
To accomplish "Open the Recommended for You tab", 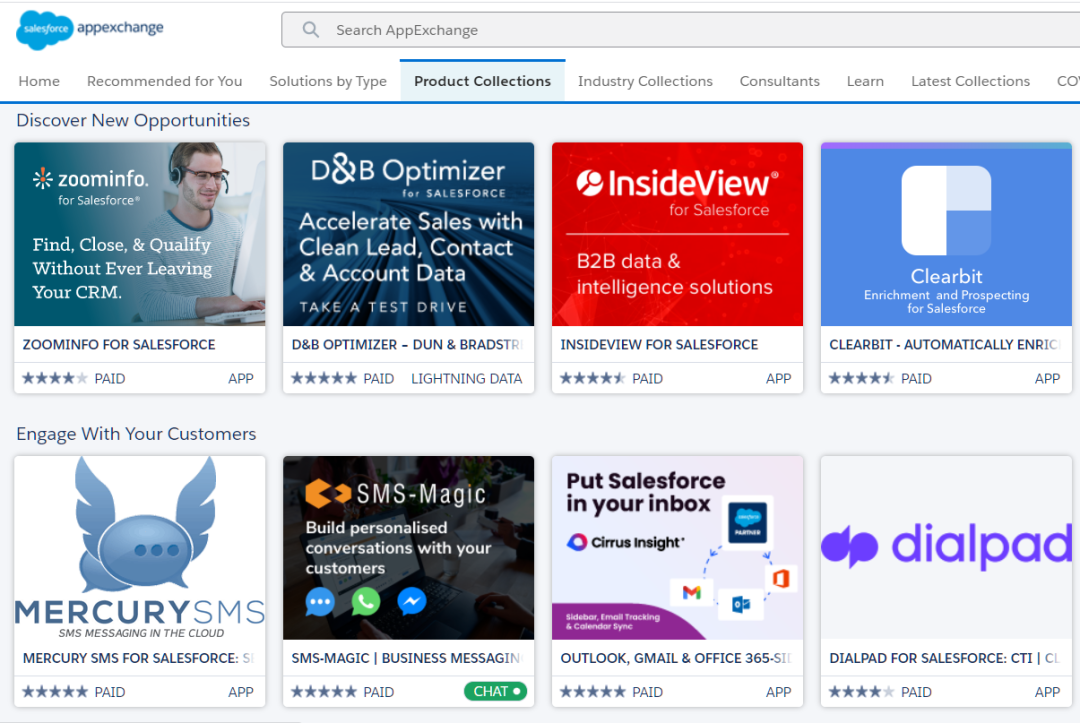I will point(165,81).
